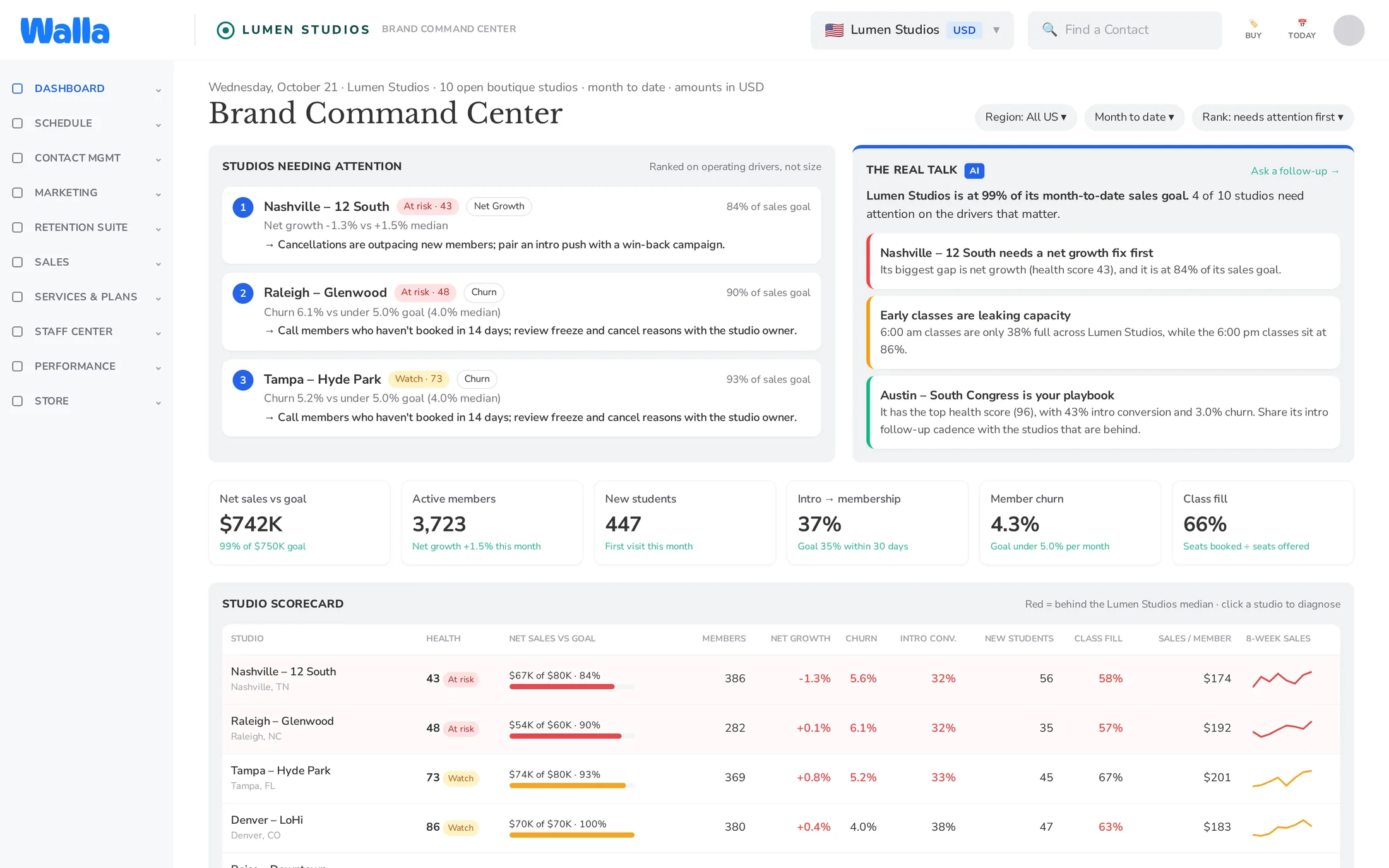
Task: Click the US flag icon
Action: coord(834,30)
